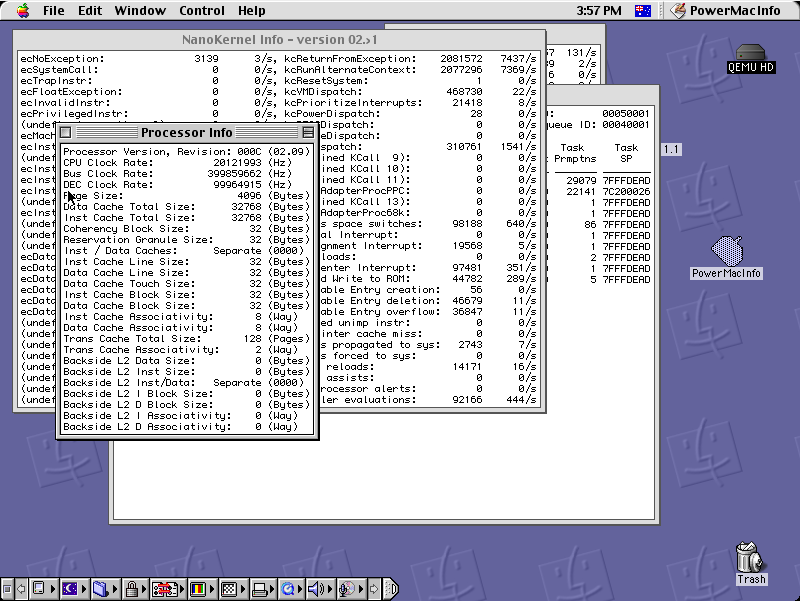Viewport: 800px width, 601px height.
Task: Click the 'ecFloatException:' label
Action: coord(71,92)
